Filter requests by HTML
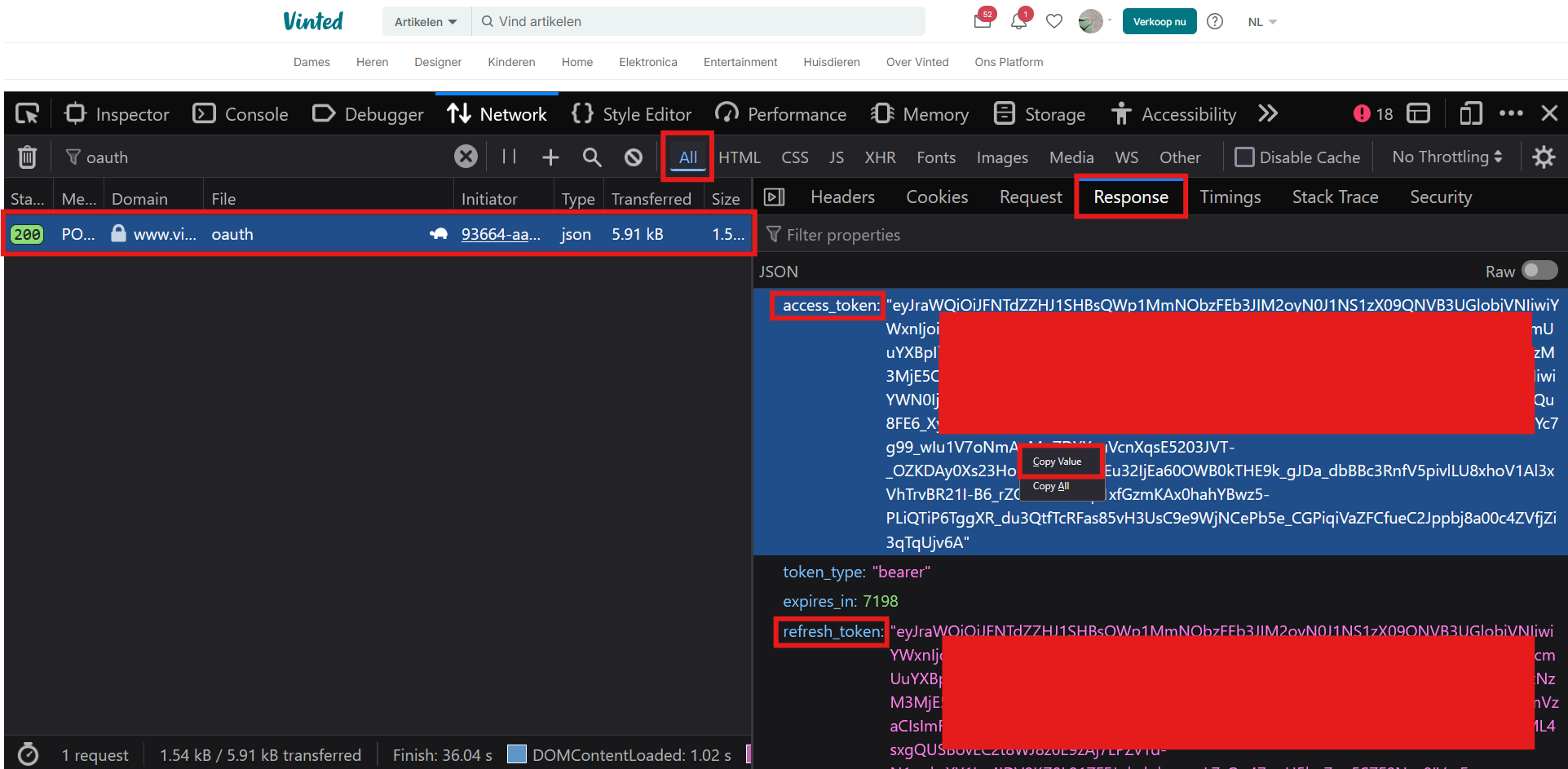Image resolution: width=1568 pixels, height=769 pixels. point(740,157)
